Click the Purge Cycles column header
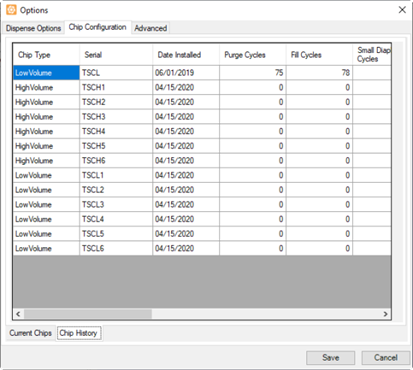 [253, 55]
